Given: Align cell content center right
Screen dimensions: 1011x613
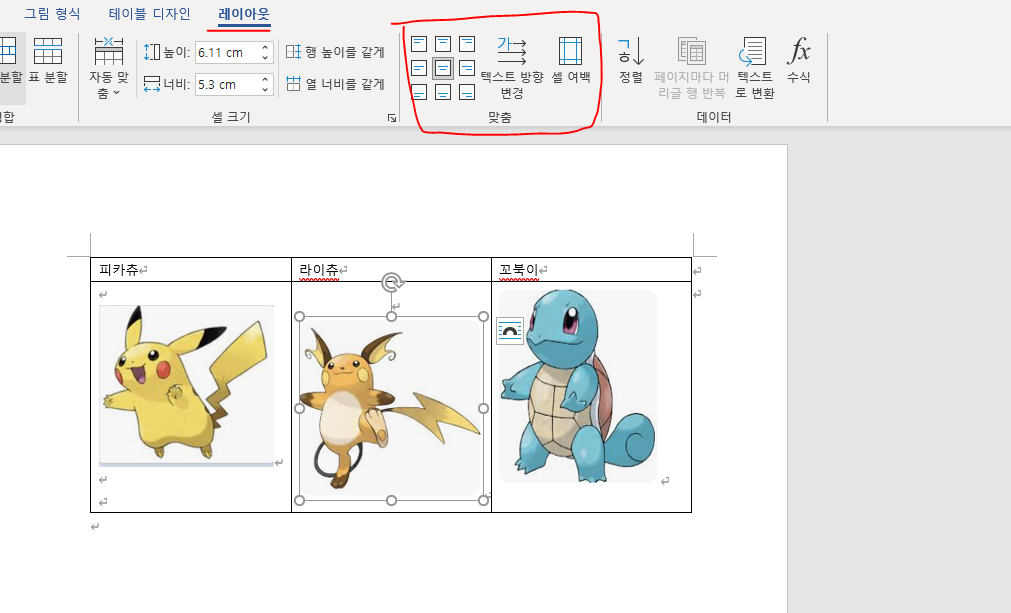Looking at the screenshot, I should (467, 68).
